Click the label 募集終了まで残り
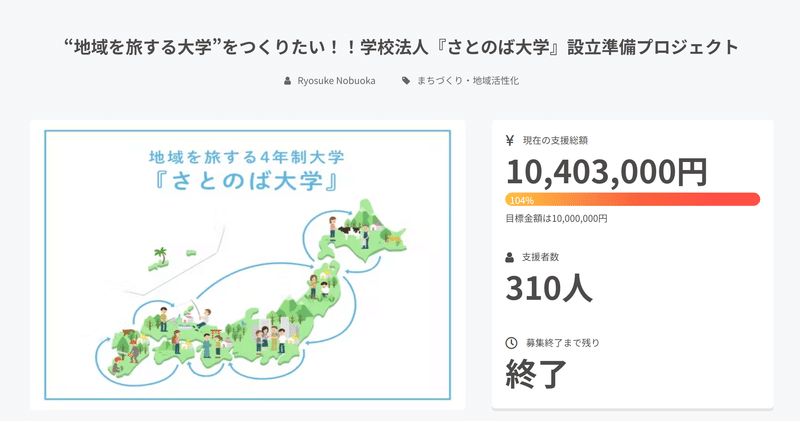This screenshot has height=421, width=800. (x=563, y=343)
